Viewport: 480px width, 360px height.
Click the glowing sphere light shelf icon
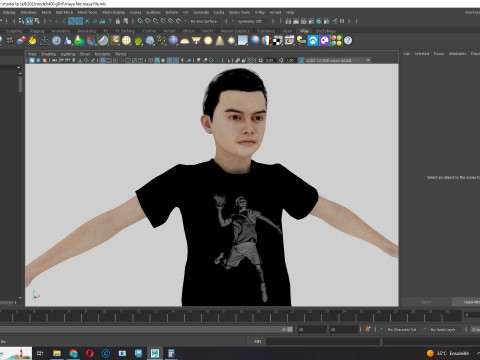[208, 41]
